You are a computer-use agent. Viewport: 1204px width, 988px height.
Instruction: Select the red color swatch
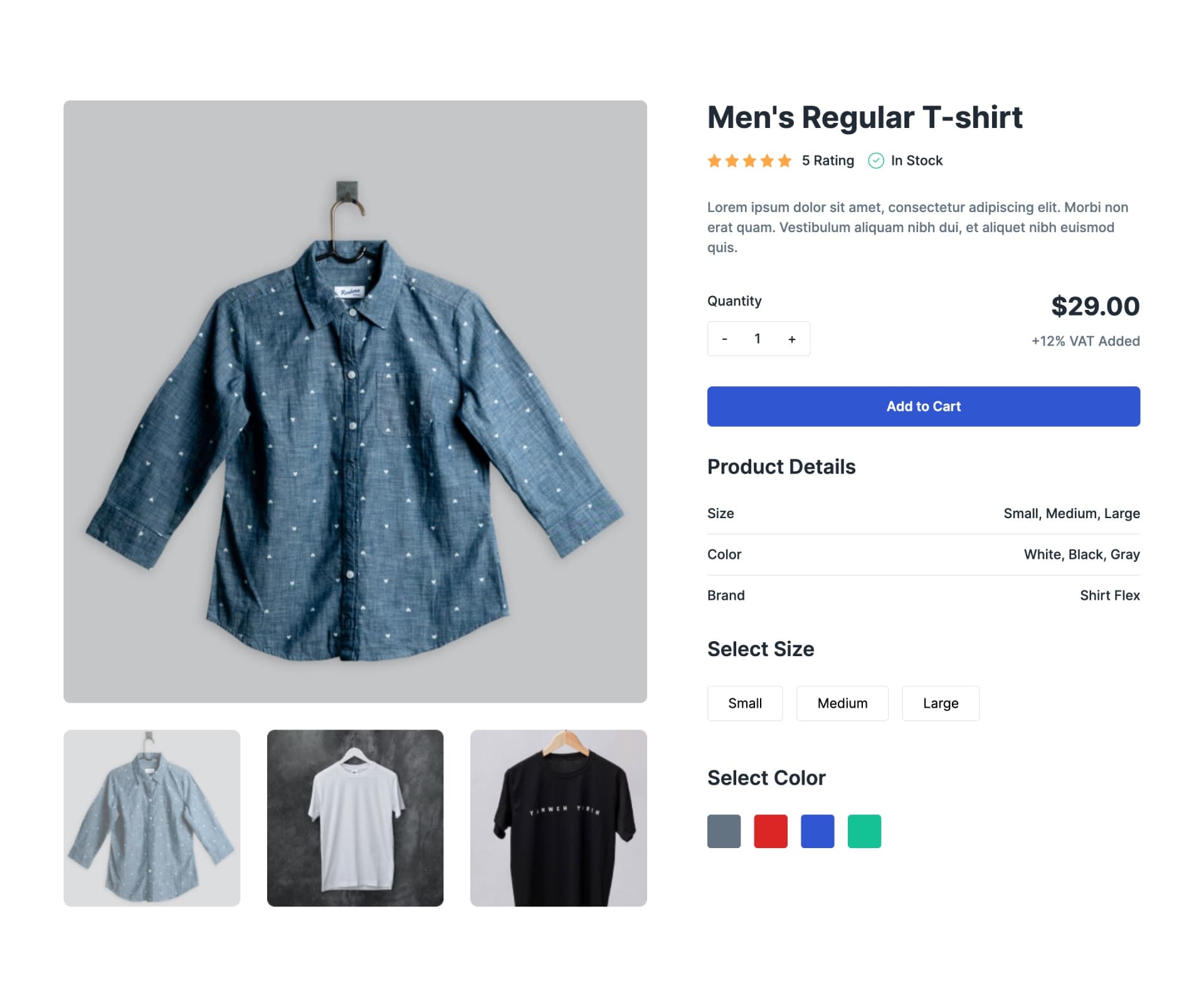770,830
